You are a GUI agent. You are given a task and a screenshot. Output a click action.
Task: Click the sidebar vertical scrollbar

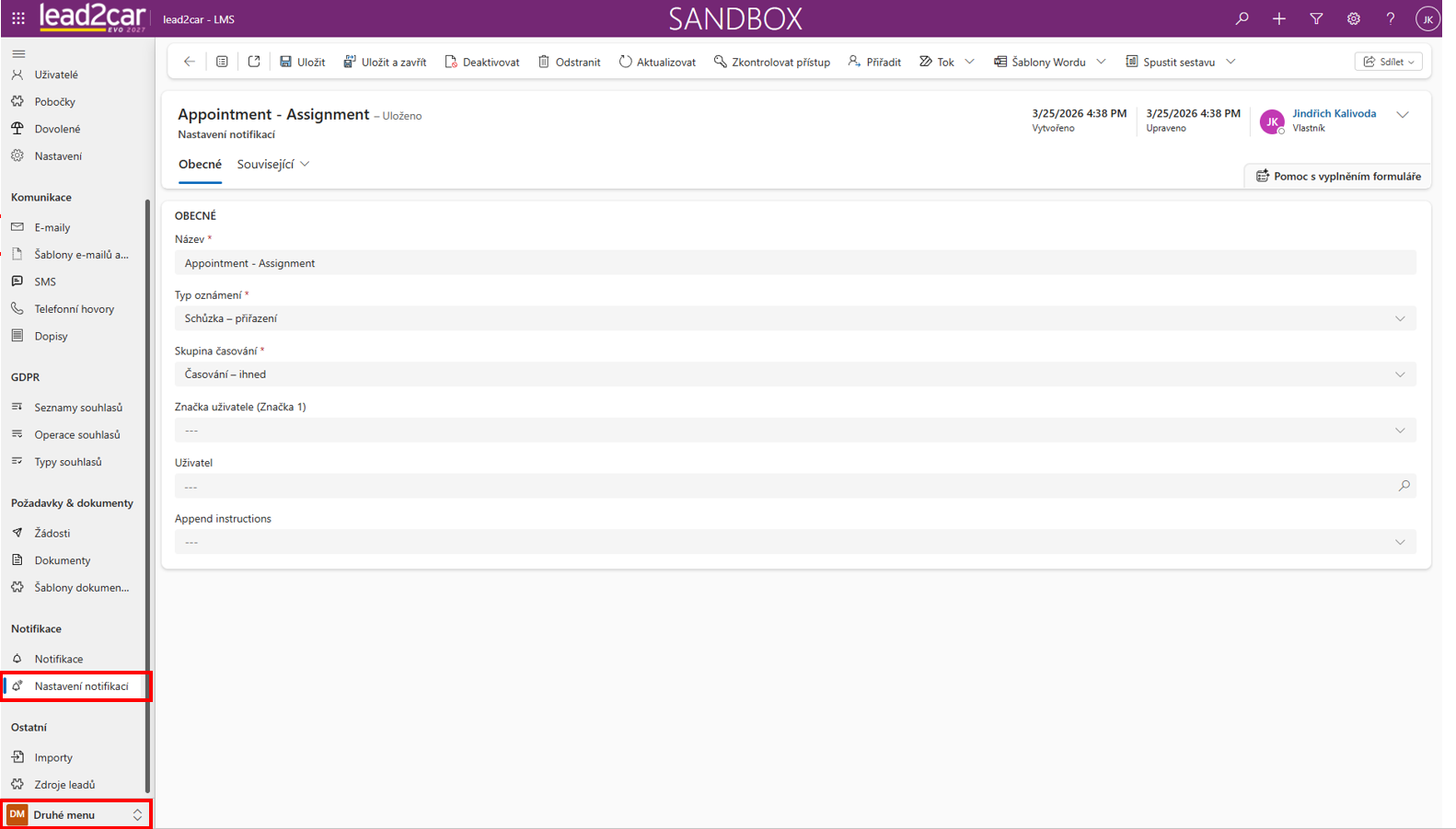(x=148, y=497)
